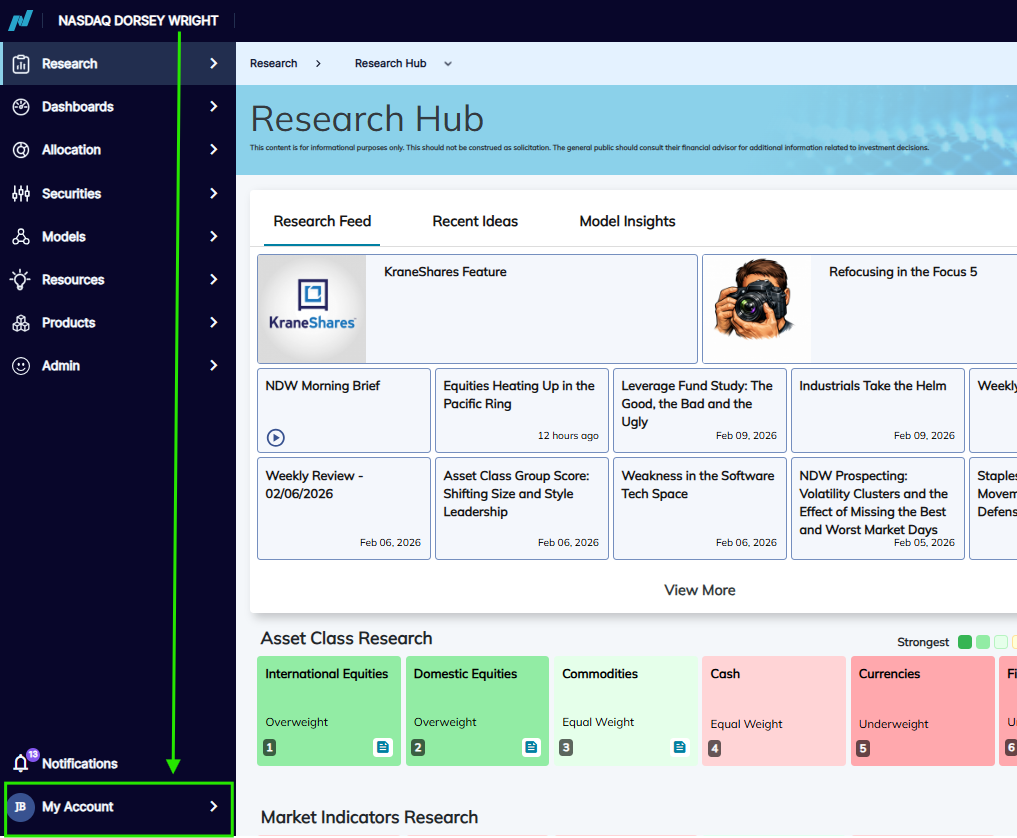
Task: Open the International Equities document icon
Action: point(383,747)
